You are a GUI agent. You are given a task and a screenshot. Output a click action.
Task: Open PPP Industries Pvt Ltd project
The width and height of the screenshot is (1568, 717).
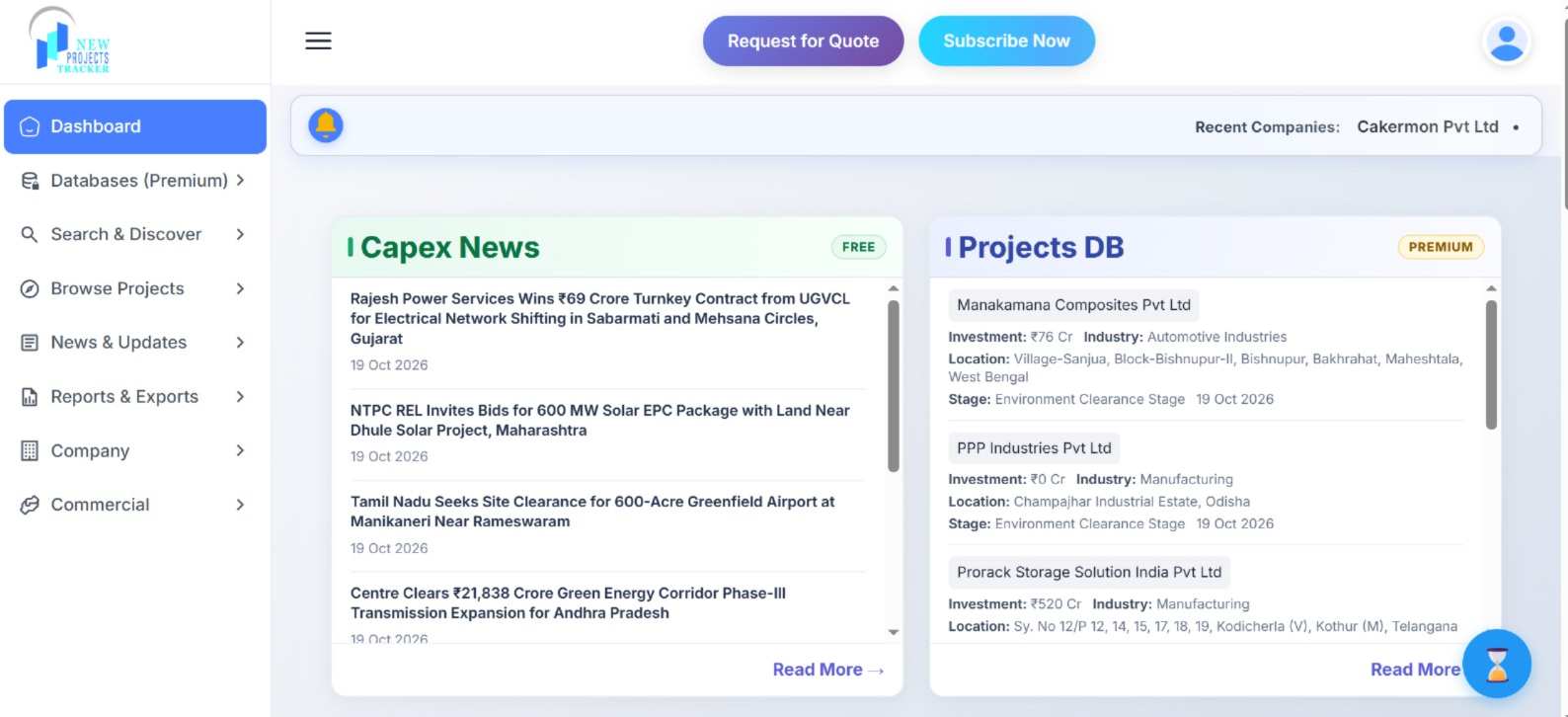(x=1034, y=448)
